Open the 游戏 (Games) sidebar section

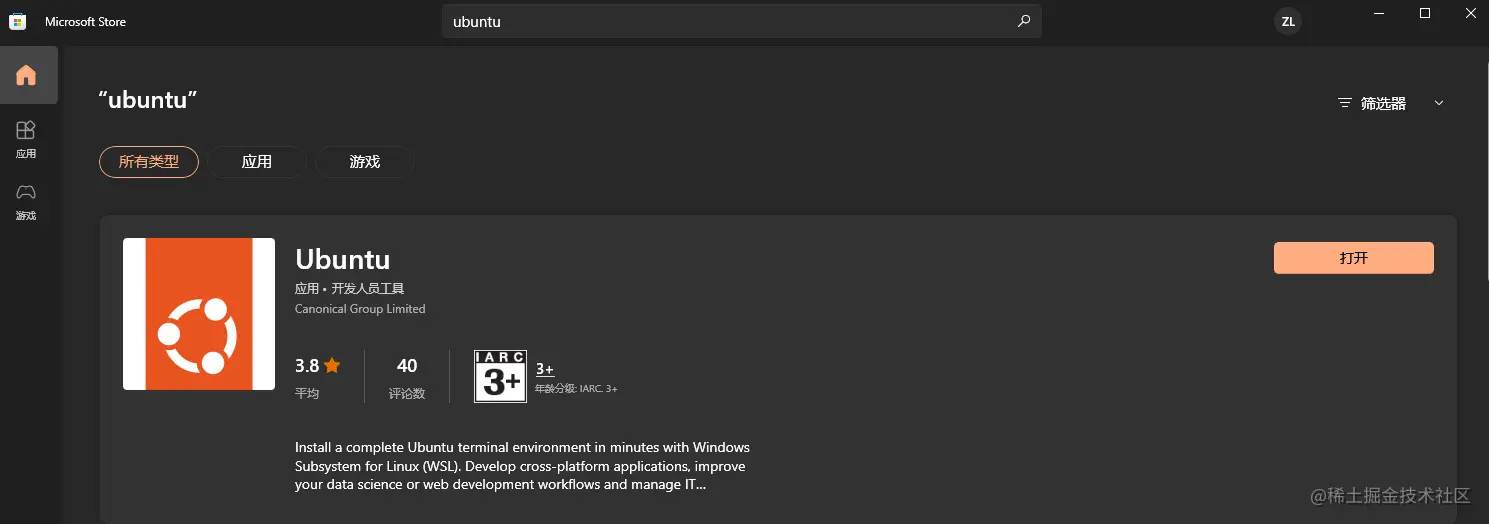click(26, 201)
